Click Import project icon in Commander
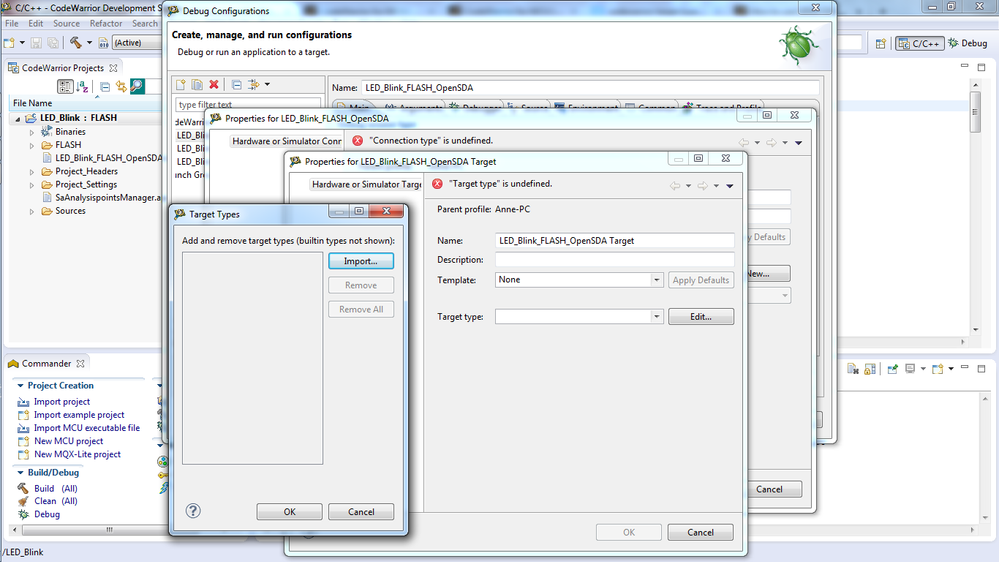 (x=23, y=401)
